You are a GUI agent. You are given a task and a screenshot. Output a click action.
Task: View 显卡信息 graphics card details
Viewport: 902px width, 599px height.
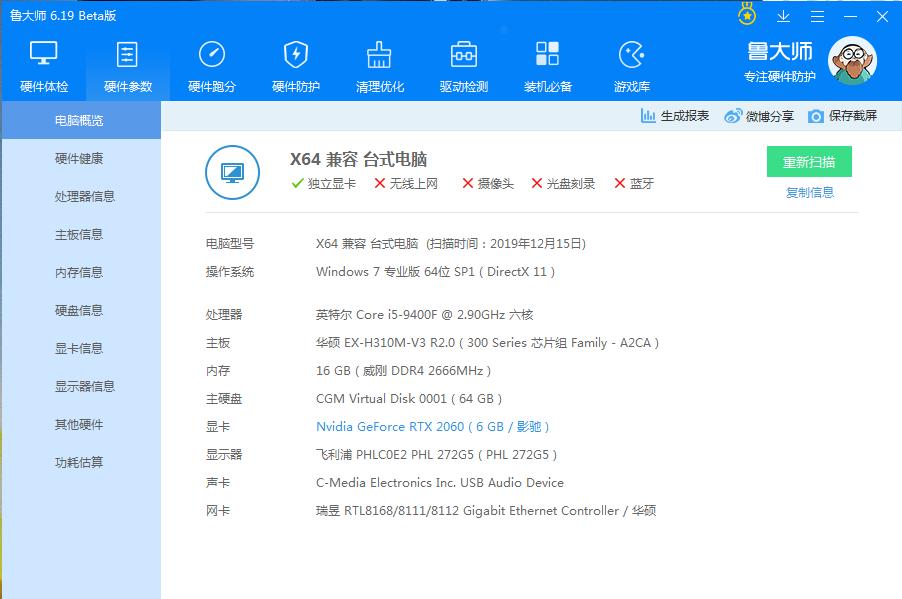click(80, 348)
